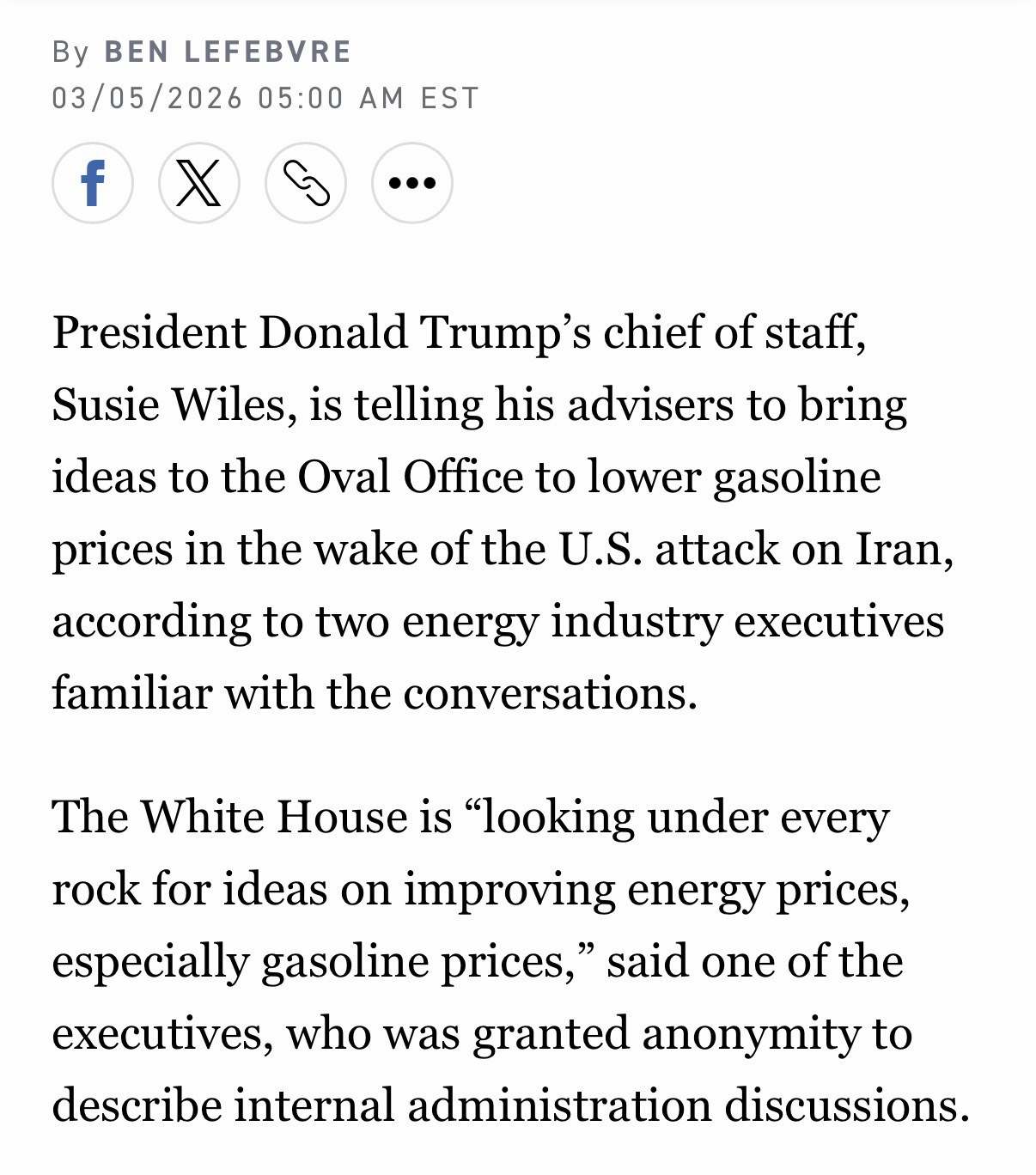Click the 03/05/2026 publication date
This screenshot has width=1036, height=1175.
(x=148, y=98)
